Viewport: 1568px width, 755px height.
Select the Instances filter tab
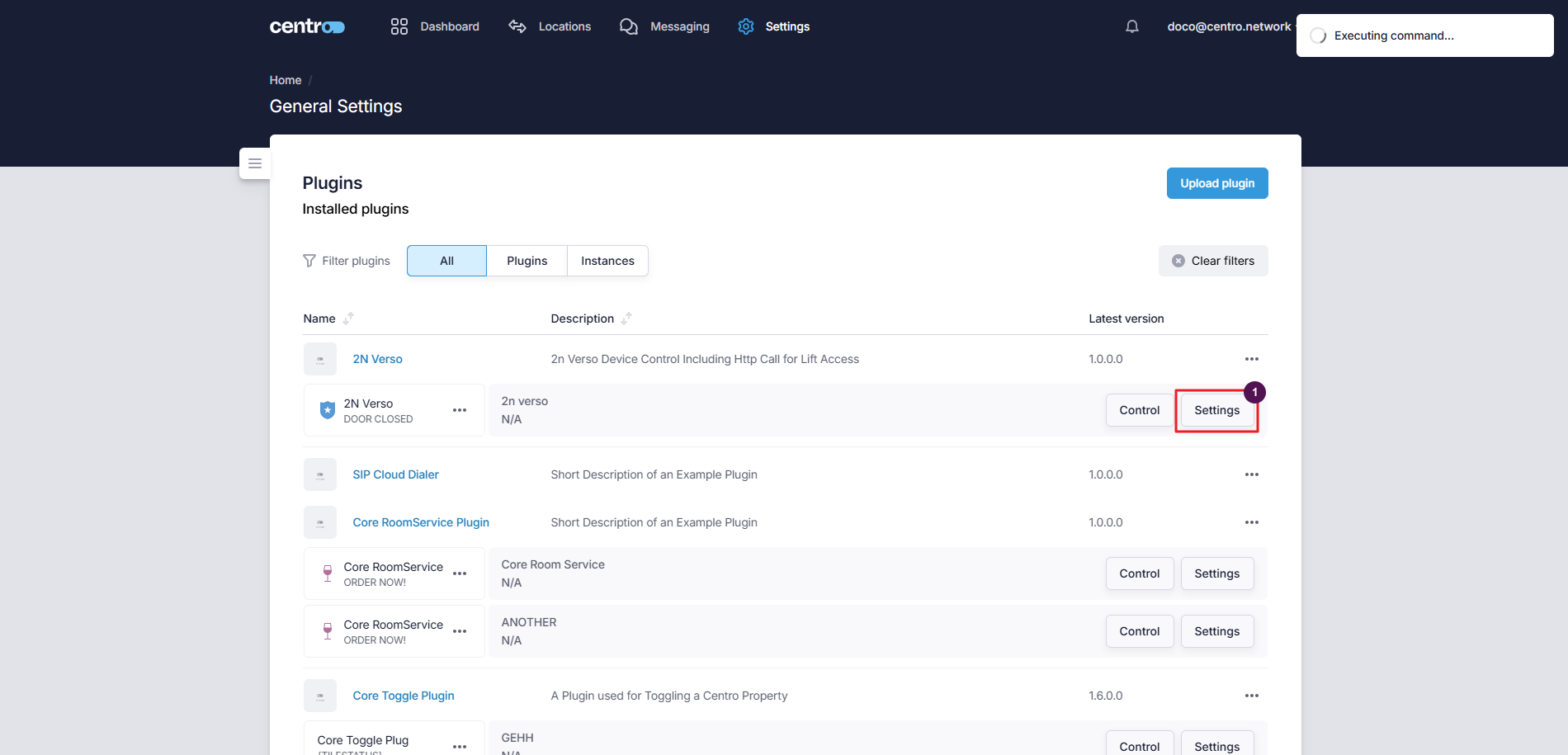pos(607,261)
